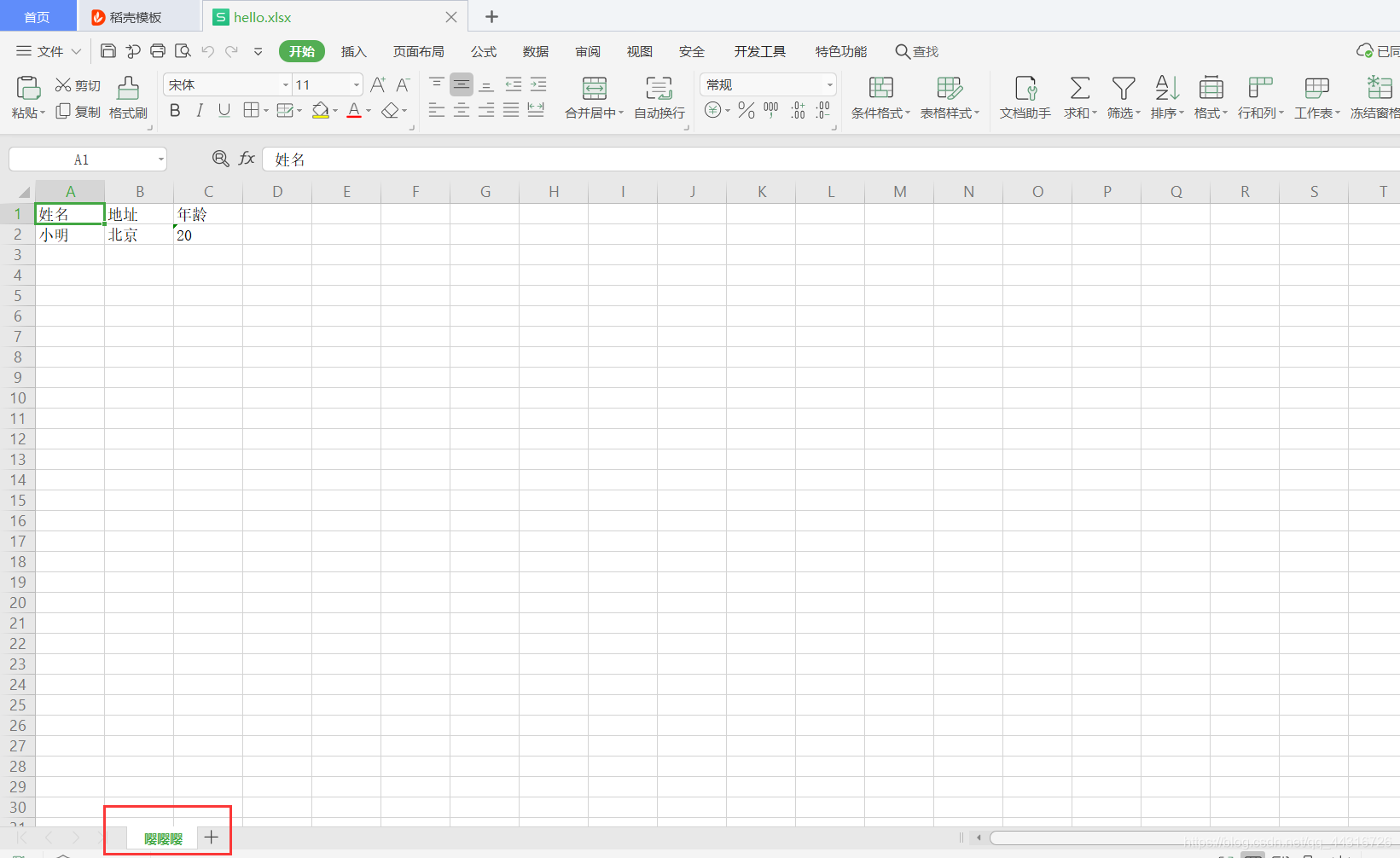Click the save icon in quick access toolbar
This screenshot has width=1400, height=858.
[x=108, y=51]
